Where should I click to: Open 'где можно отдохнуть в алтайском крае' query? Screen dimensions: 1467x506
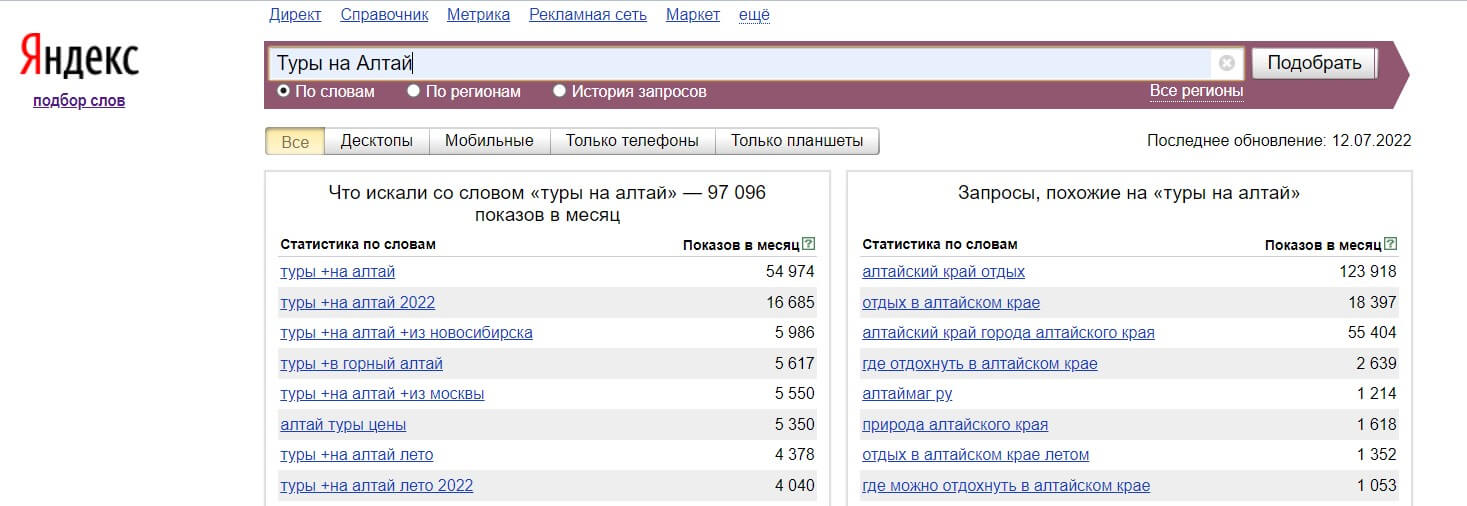click(x=1006, y=485)
